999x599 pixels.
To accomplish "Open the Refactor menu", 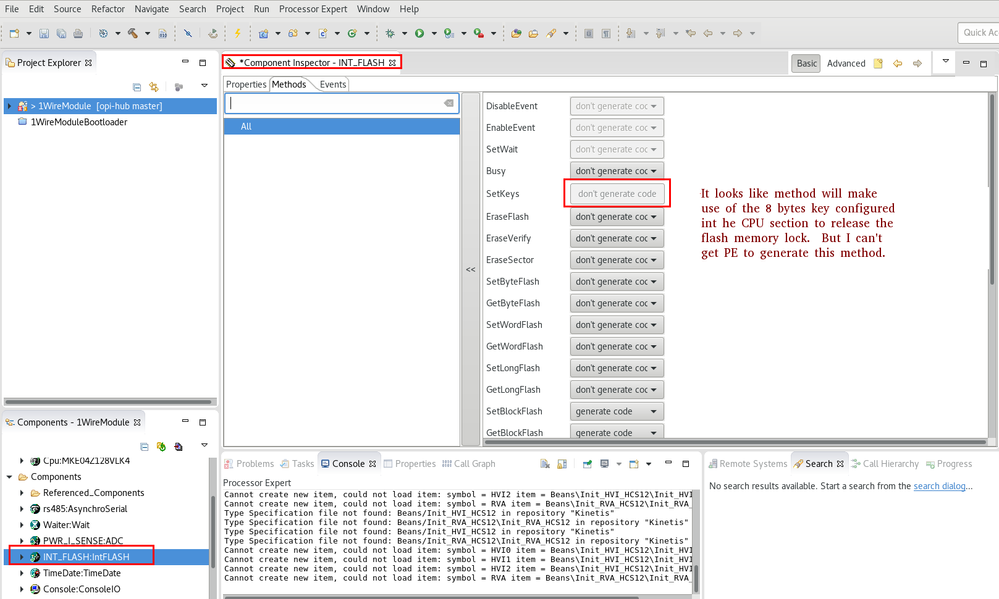I will coord(108,9).
